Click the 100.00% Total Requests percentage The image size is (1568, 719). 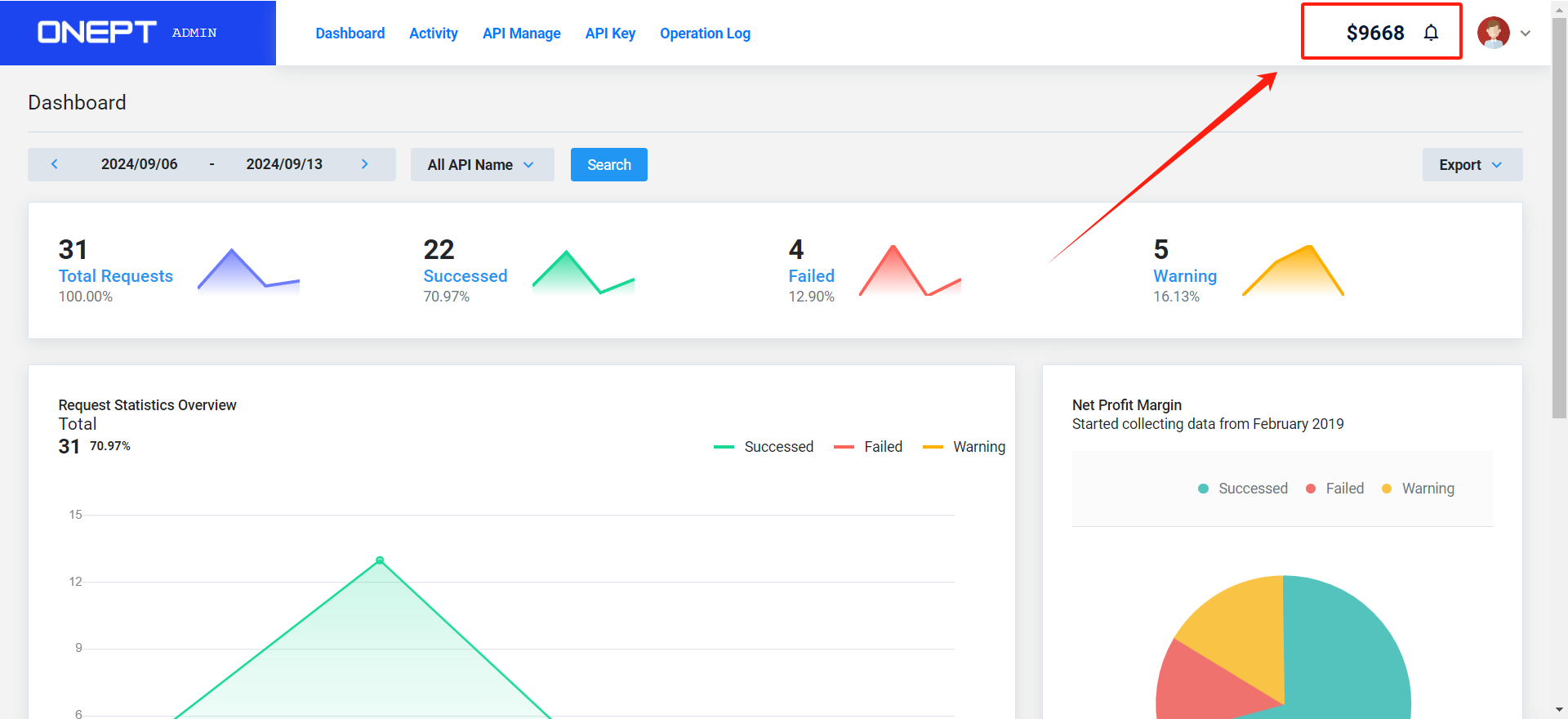coord(86,297)
